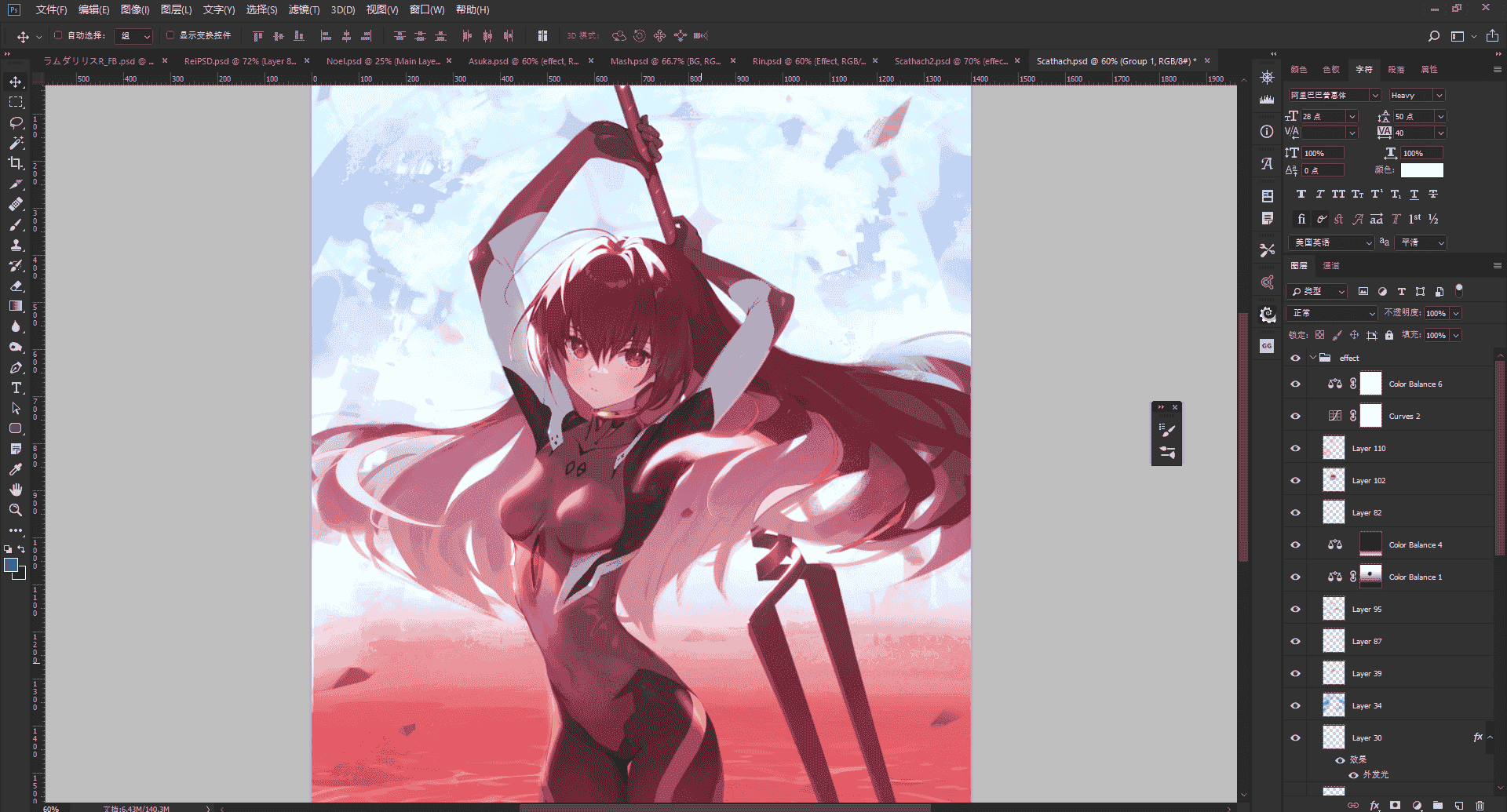Screen dimensions: 1507x812
Task: Select the Eraser tool
Action: tap(16, 286)
